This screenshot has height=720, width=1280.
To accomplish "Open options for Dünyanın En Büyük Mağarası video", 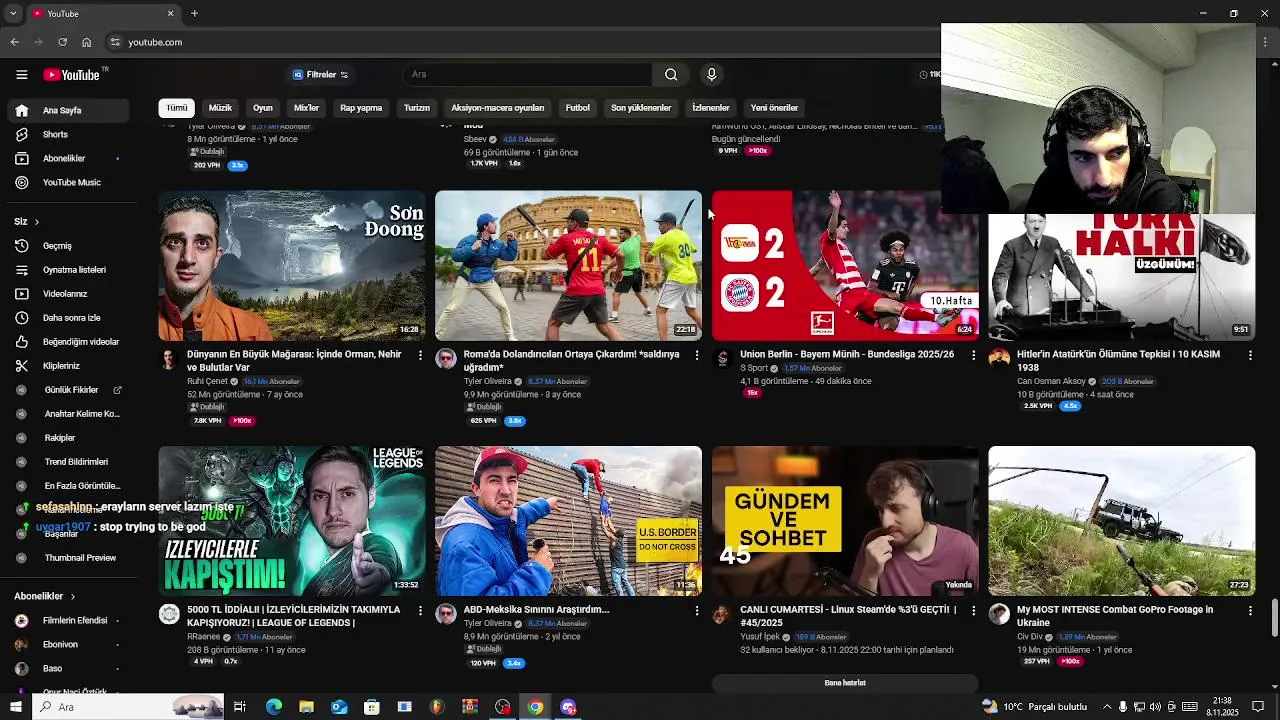I will click(x=420, y=355).
